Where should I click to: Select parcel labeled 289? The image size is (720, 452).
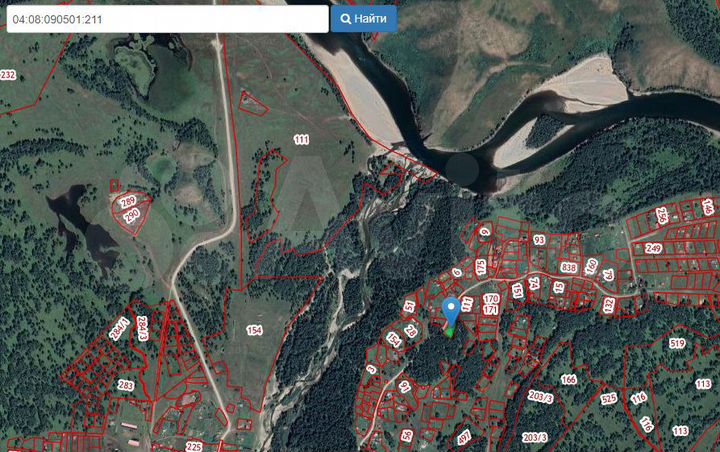pyautogui.click(x=128, y=202)
